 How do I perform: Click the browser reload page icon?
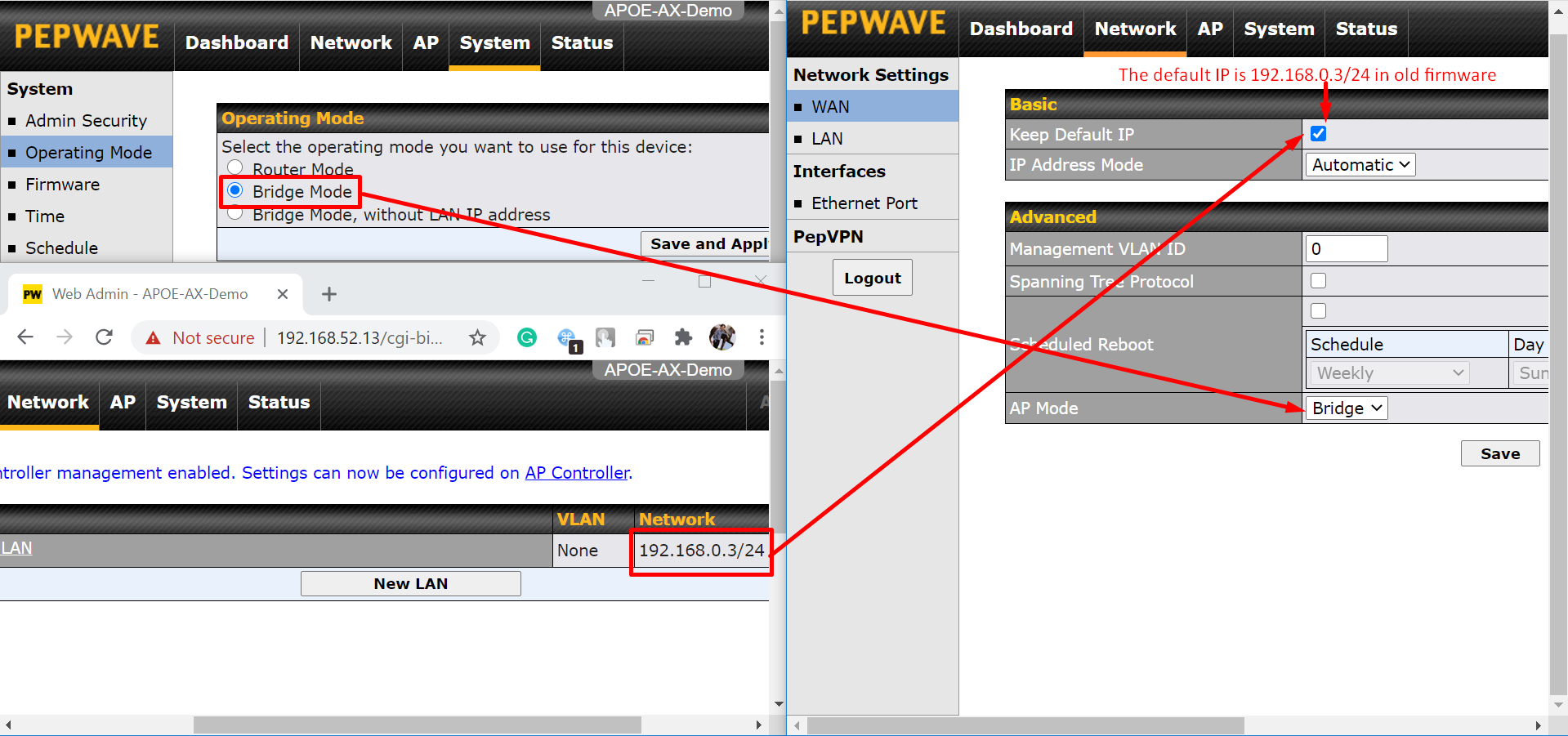click(104, 337)
